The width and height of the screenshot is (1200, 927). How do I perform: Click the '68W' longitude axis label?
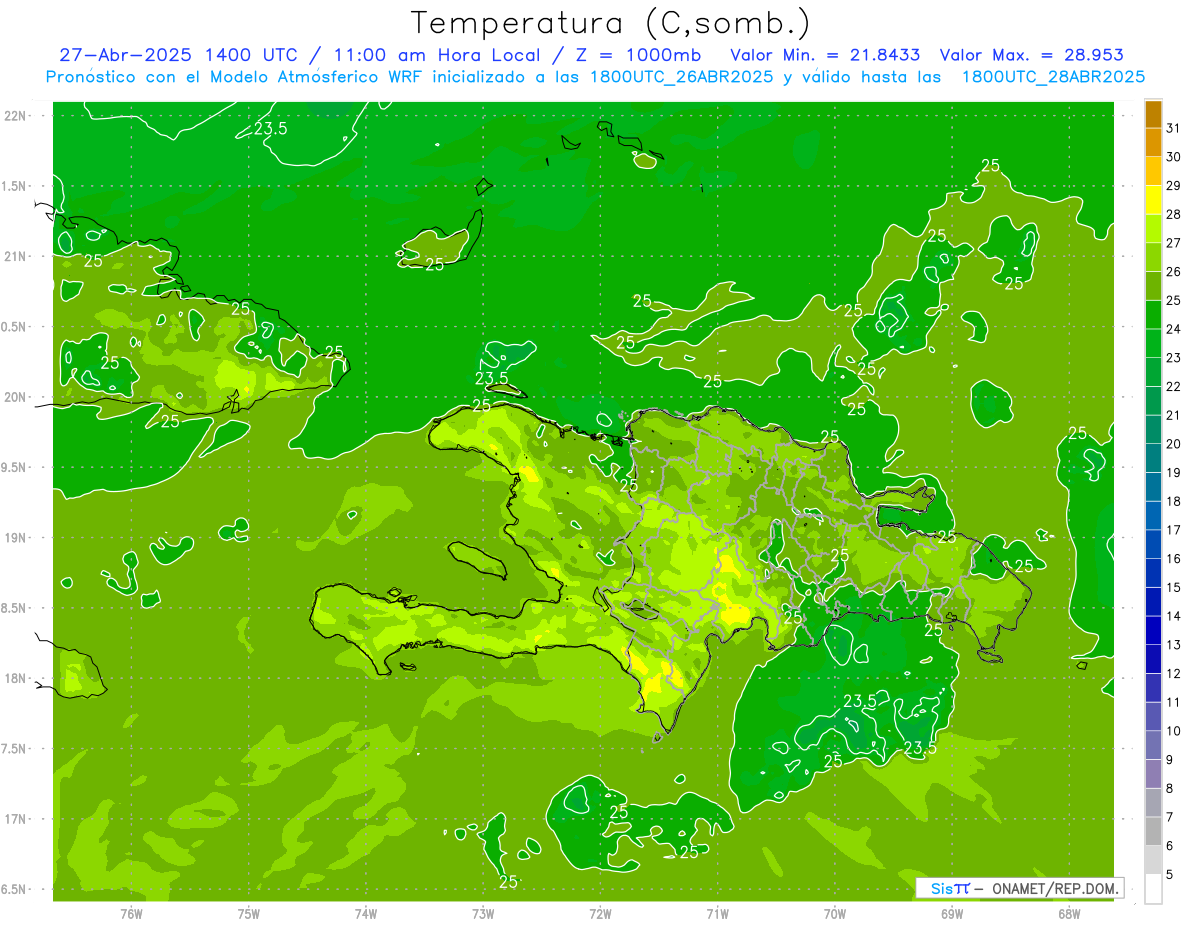pyautogui.click(x=1069, y=913)
